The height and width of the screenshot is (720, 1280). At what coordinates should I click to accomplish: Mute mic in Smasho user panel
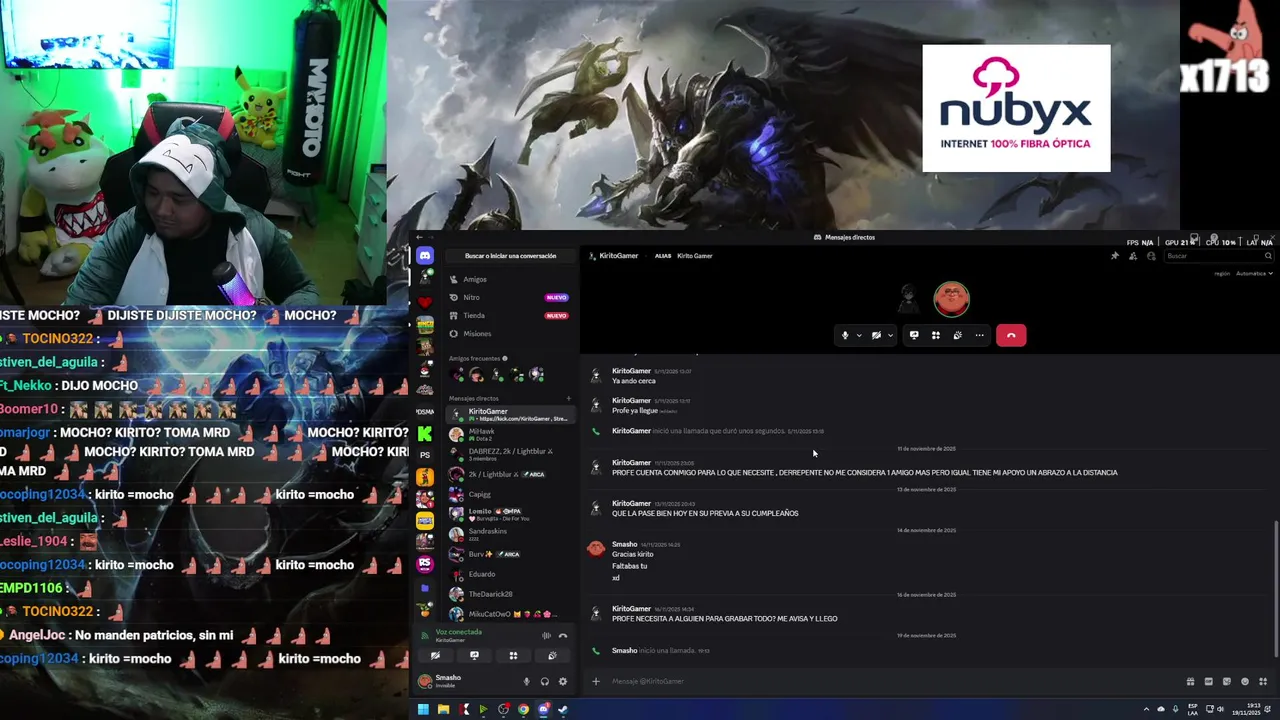point(527,681)
